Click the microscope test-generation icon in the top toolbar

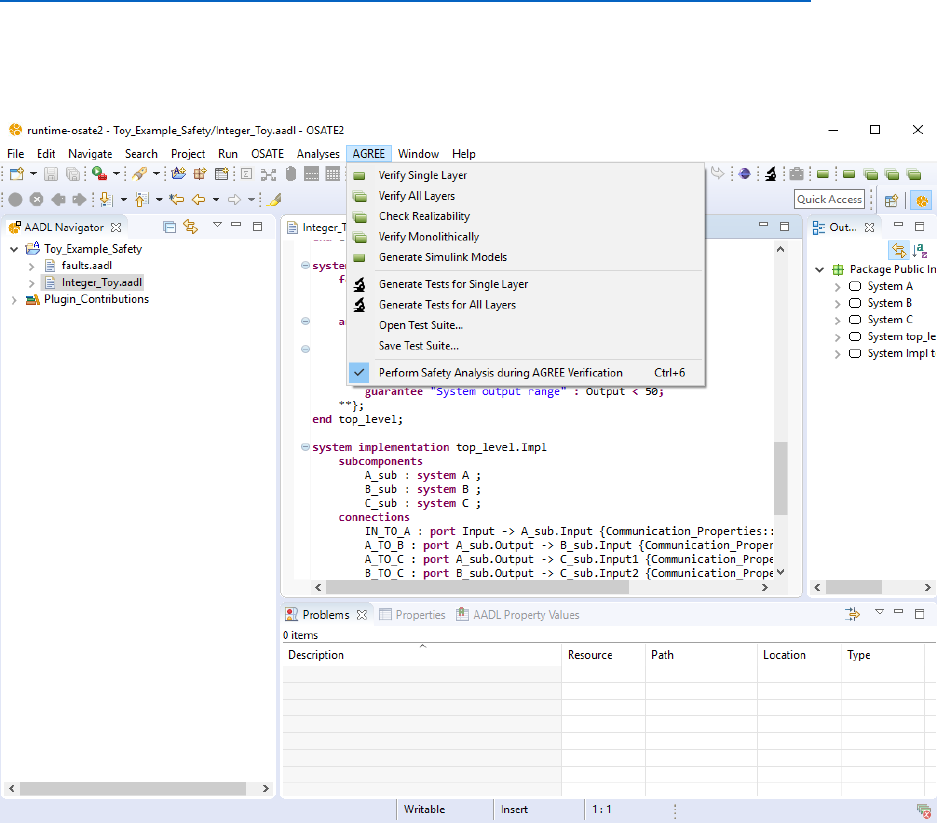click(771, 174)
